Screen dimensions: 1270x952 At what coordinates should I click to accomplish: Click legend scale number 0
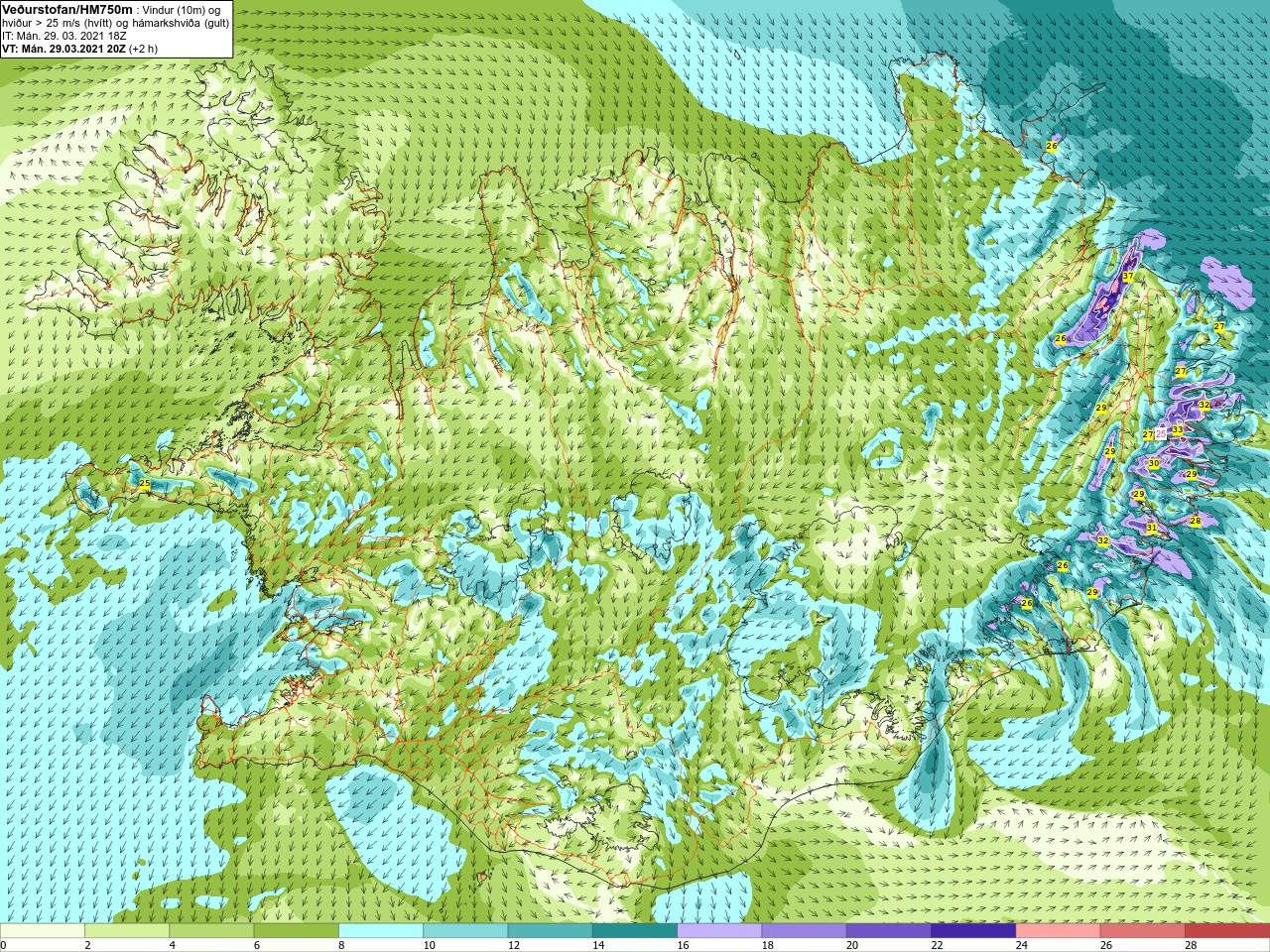pyautogui.click(x=4, y=945)
